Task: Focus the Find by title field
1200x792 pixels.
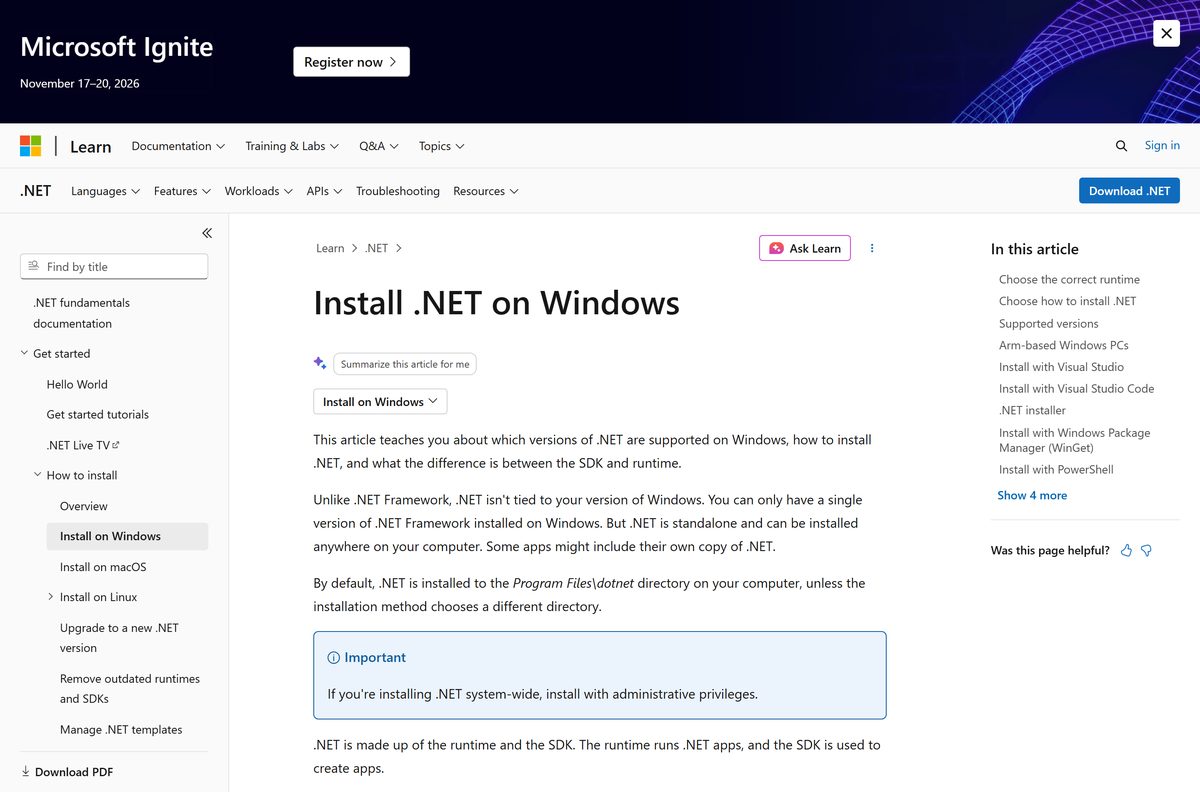Action: (114, 266)
